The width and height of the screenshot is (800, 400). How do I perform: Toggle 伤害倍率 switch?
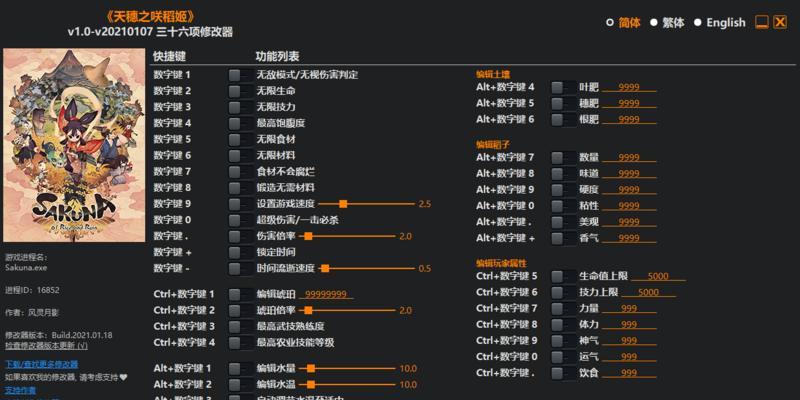pyautogui.click(x=240, y=236)
